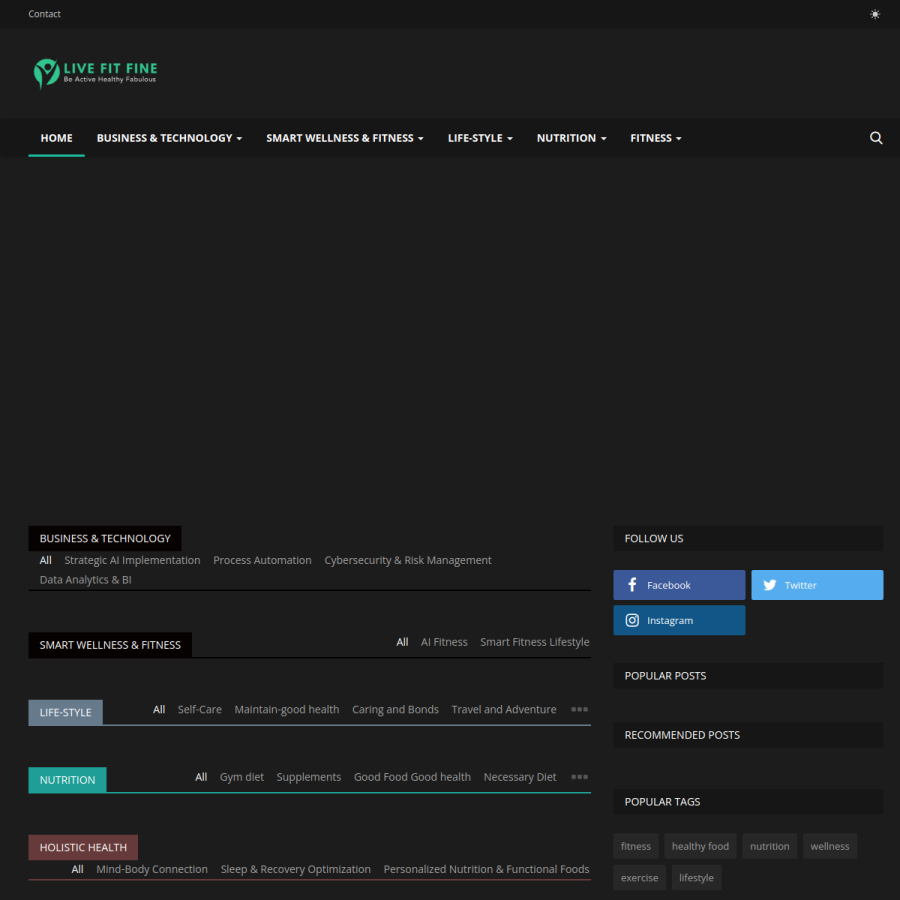
Task: Select All tab in Holistic Health section
Action: [77, 869]
